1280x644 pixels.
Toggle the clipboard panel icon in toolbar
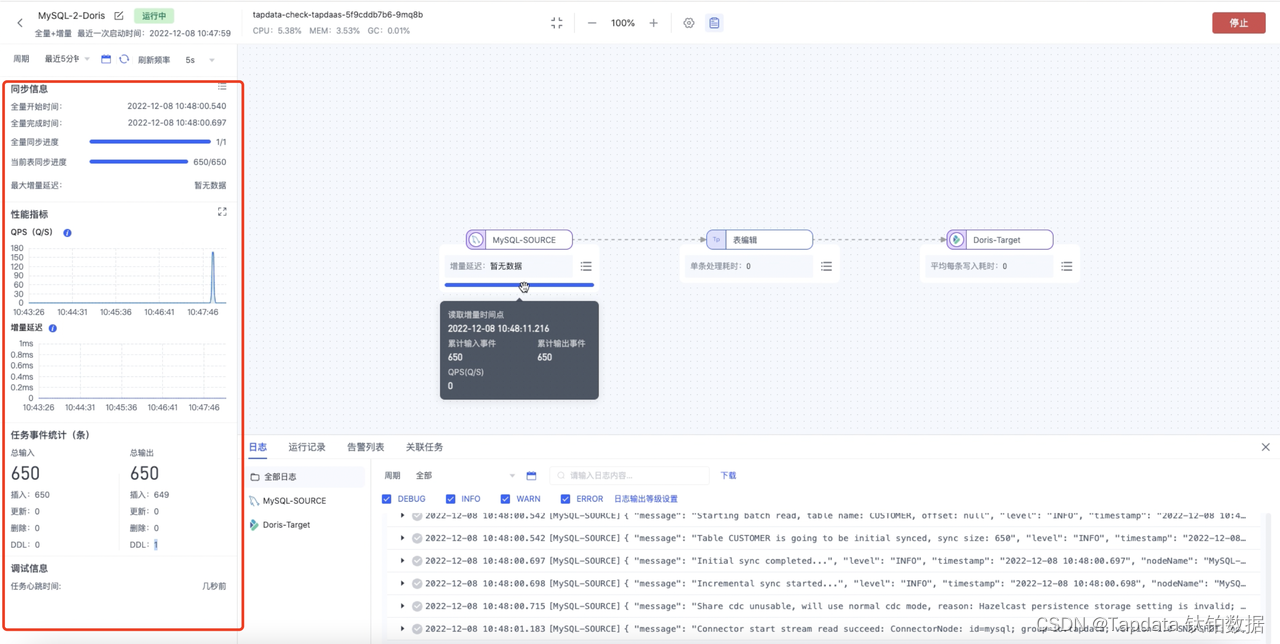click(x=714, y=23)
